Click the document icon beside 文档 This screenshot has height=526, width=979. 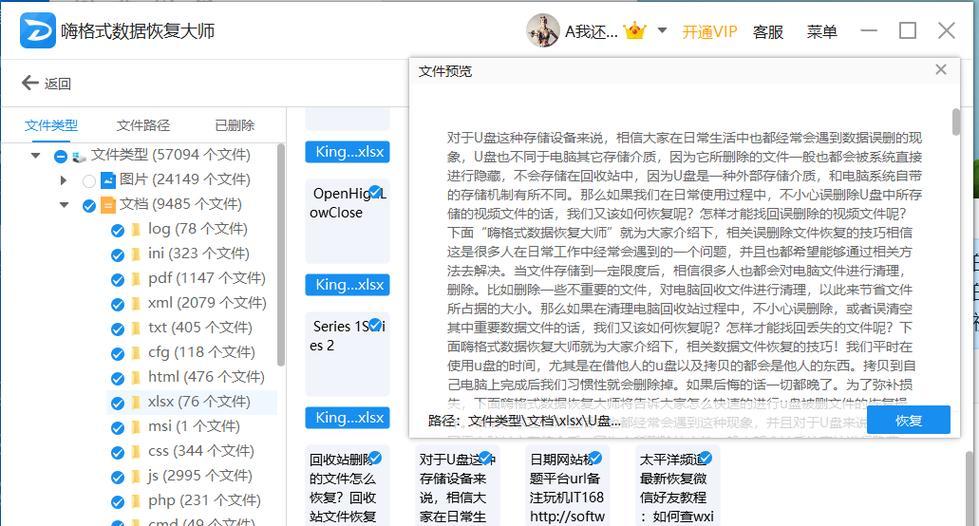[x=108, y=205]
